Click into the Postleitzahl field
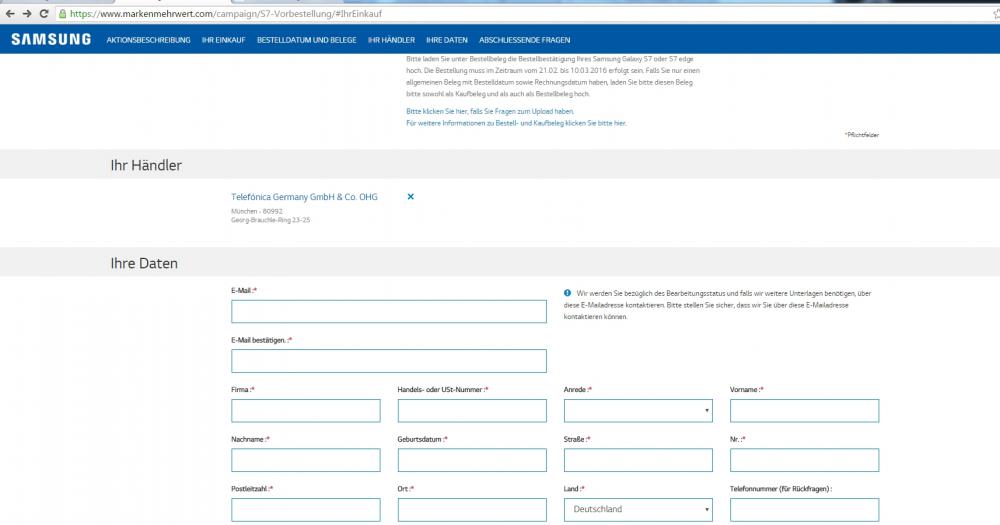 coord(305,509)
